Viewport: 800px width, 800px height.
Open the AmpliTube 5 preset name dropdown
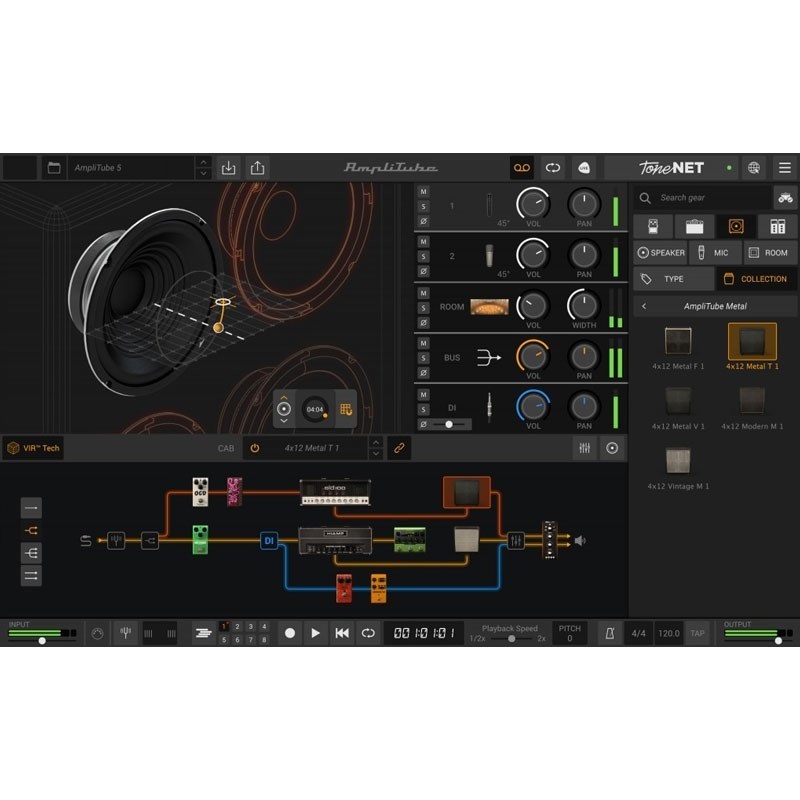pos(131,167)
